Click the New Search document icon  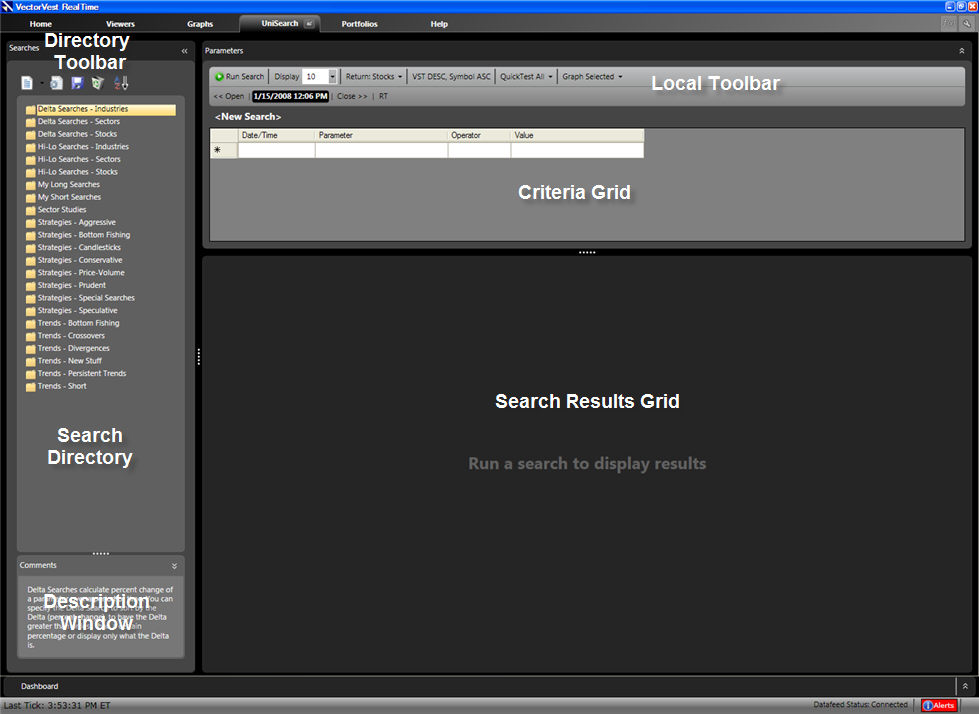pyautogui.click(x=27, y=83)
